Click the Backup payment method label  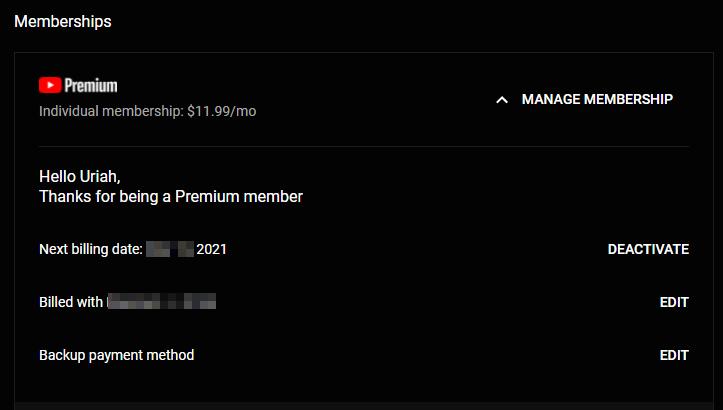(x=117, y=355)
